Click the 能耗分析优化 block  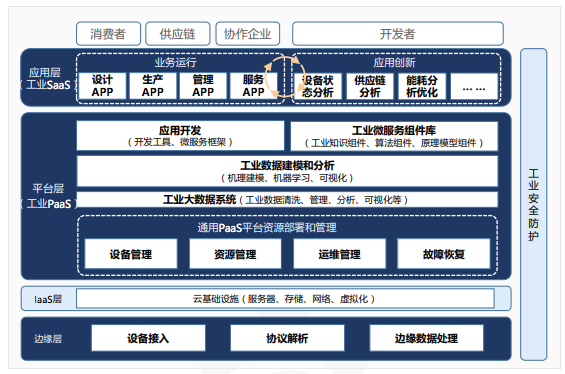pos(422,86)
